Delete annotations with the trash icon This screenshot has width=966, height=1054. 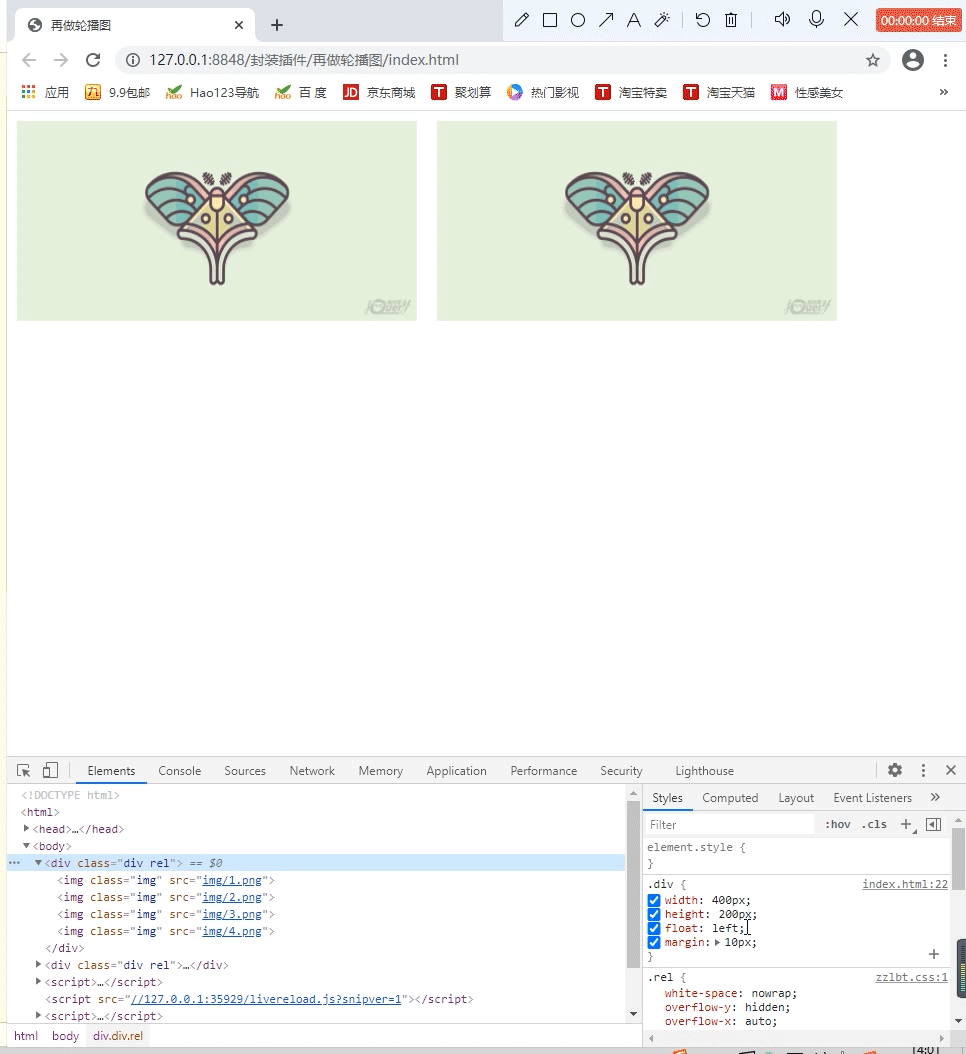[731, 20]
